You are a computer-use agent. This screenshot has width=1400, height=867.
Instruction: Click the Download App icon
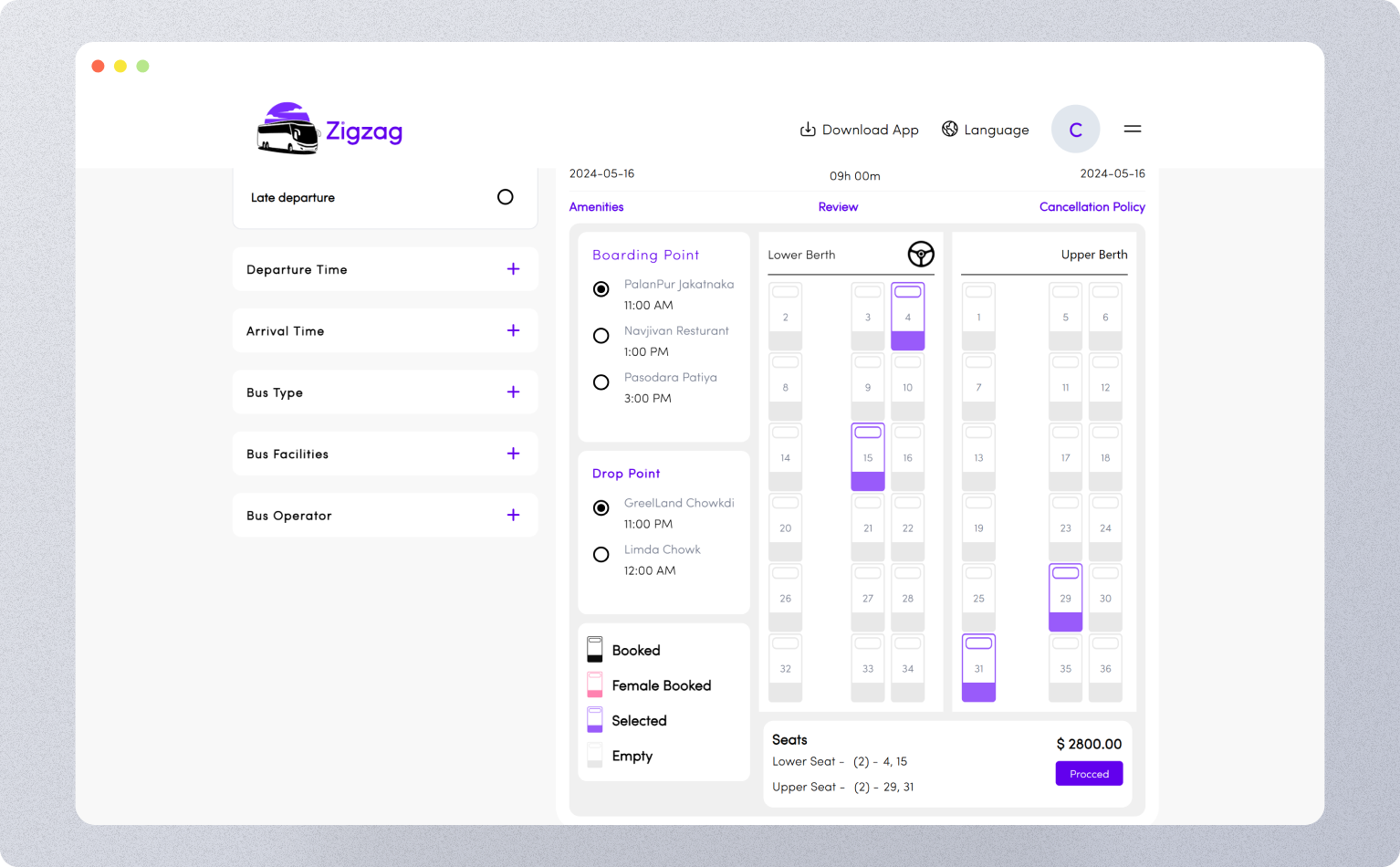(x=808, y=129)
